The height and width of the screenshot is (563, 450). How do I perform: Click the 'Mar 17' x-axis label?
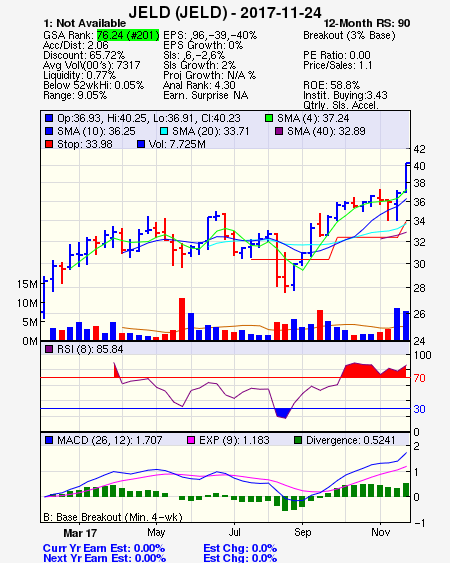(x=80, y=533)
